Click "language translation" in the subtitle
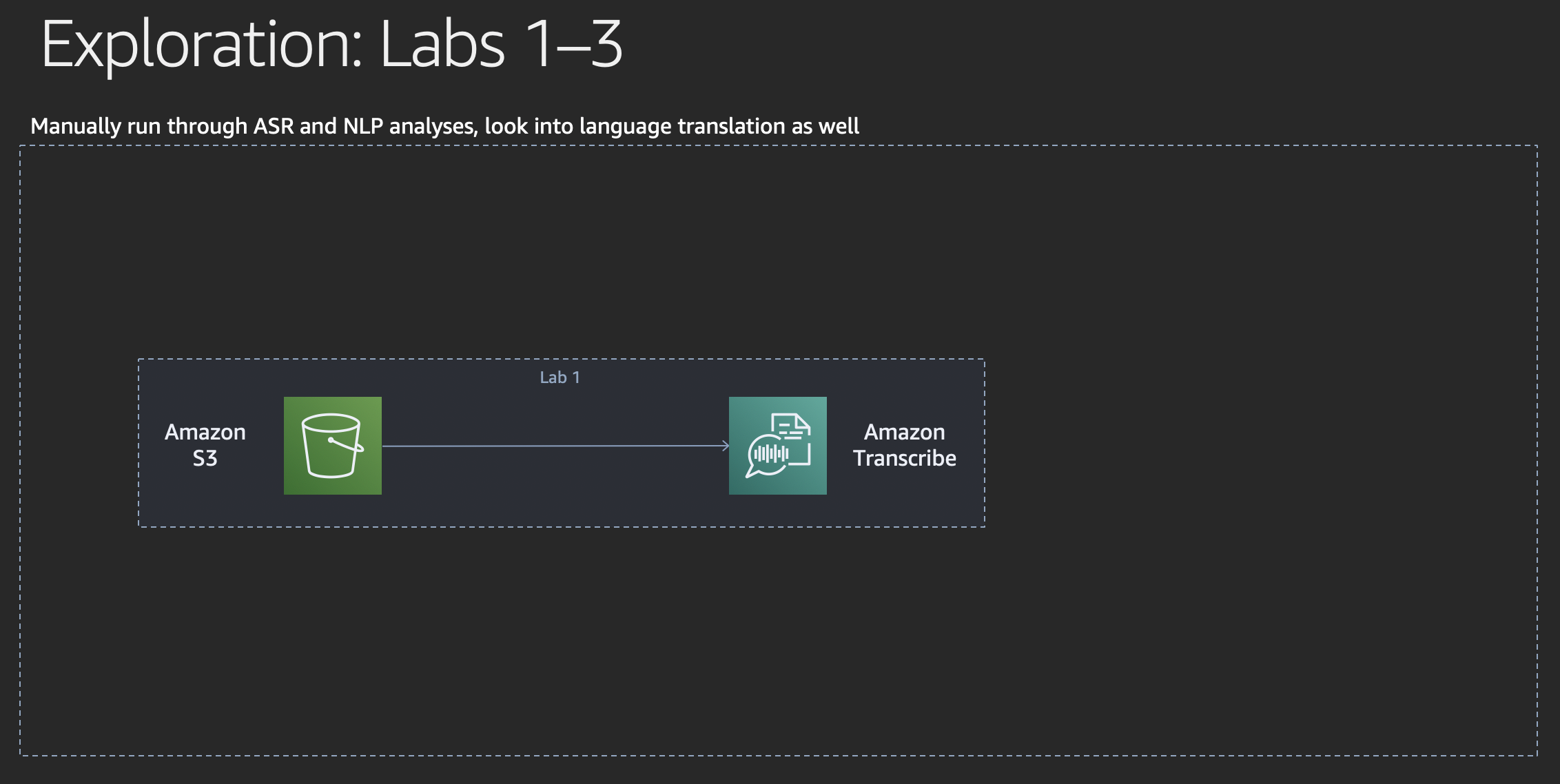This screenshot has height=784, width=1560. tap(682, 127)
